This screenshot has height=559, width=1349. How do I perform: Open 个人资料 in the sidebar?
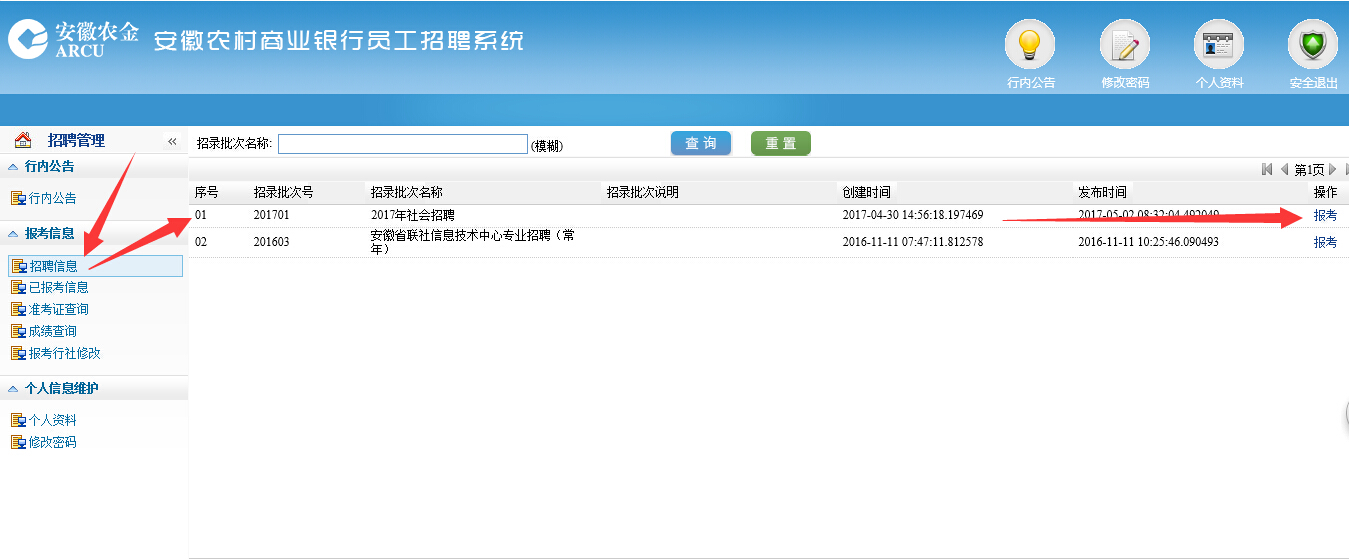click(52, 420)
